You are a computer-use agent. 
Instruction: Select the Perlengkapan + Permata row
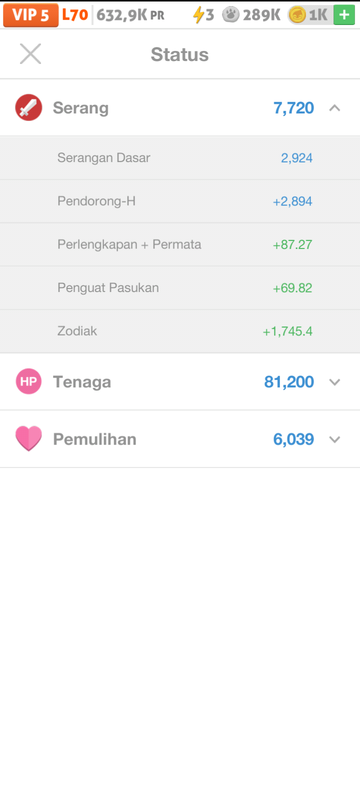pos(180,244)
